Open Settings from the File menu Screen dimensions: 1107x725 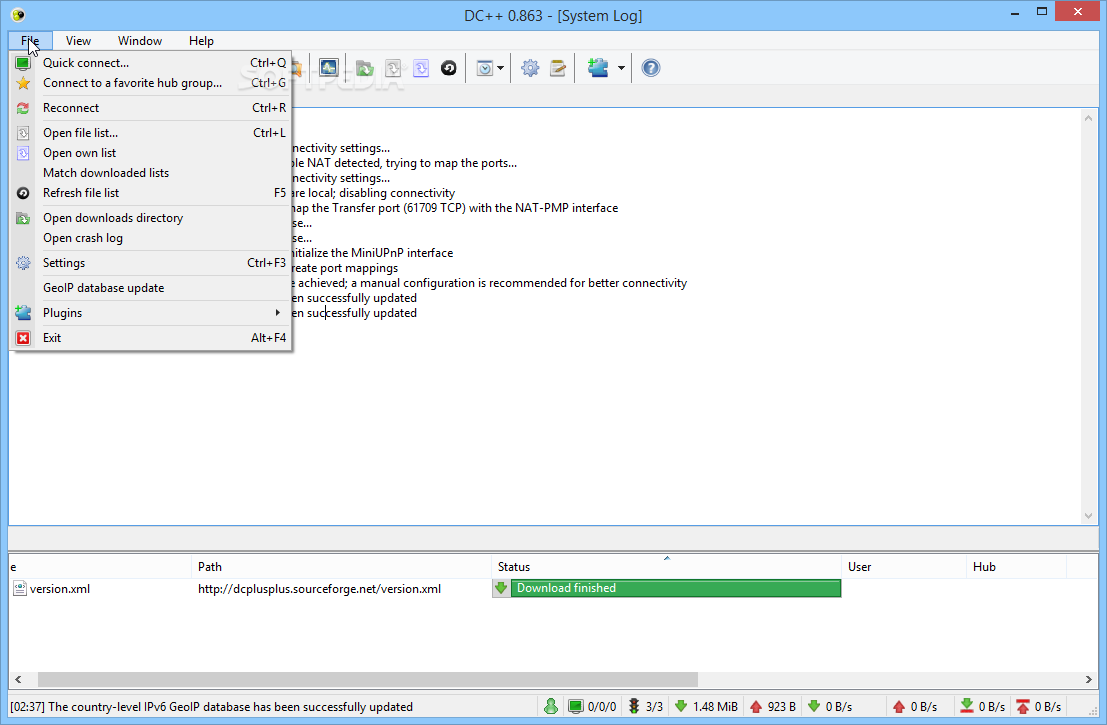point(150,263)
